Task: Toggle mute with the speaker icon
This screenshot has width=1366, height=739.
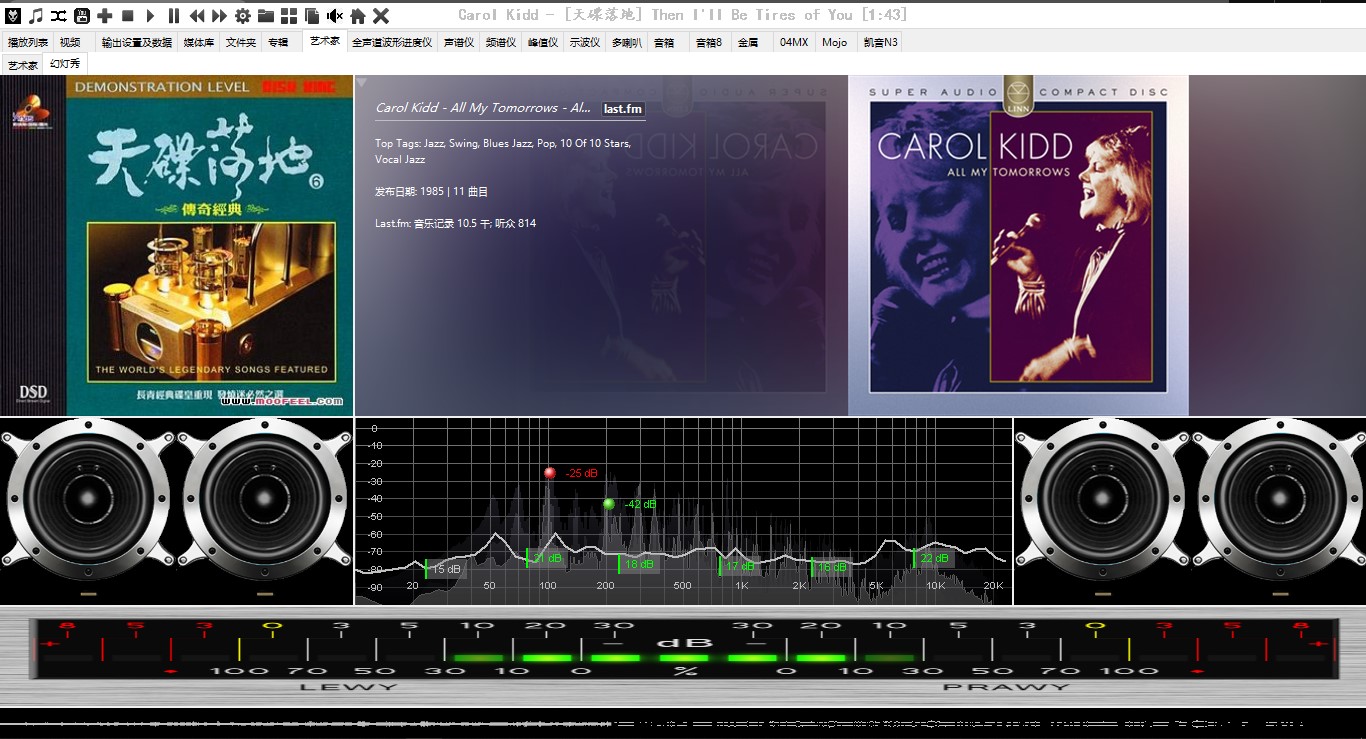Action: pyautogui.click(x=335, y=15)
